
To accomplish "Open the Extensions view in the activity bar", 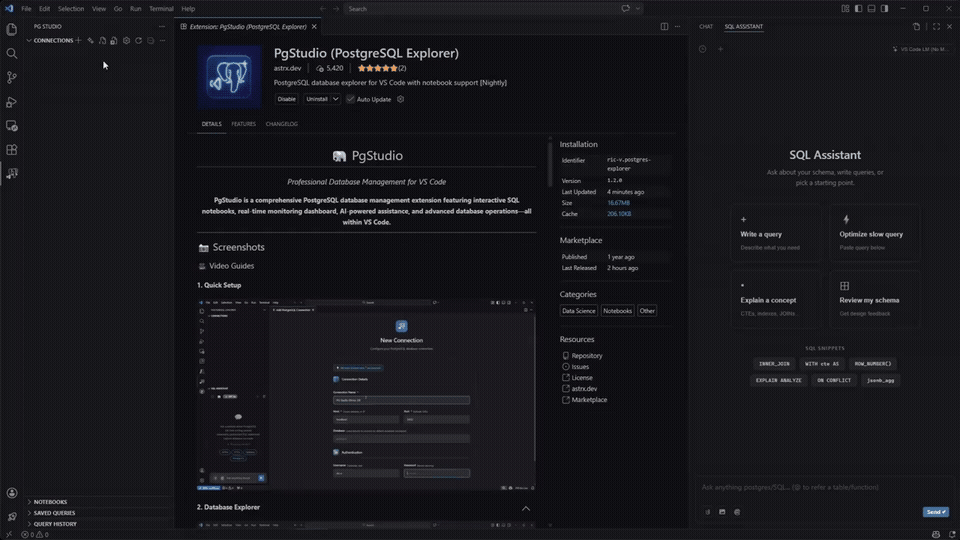I will tap(12, 150).
